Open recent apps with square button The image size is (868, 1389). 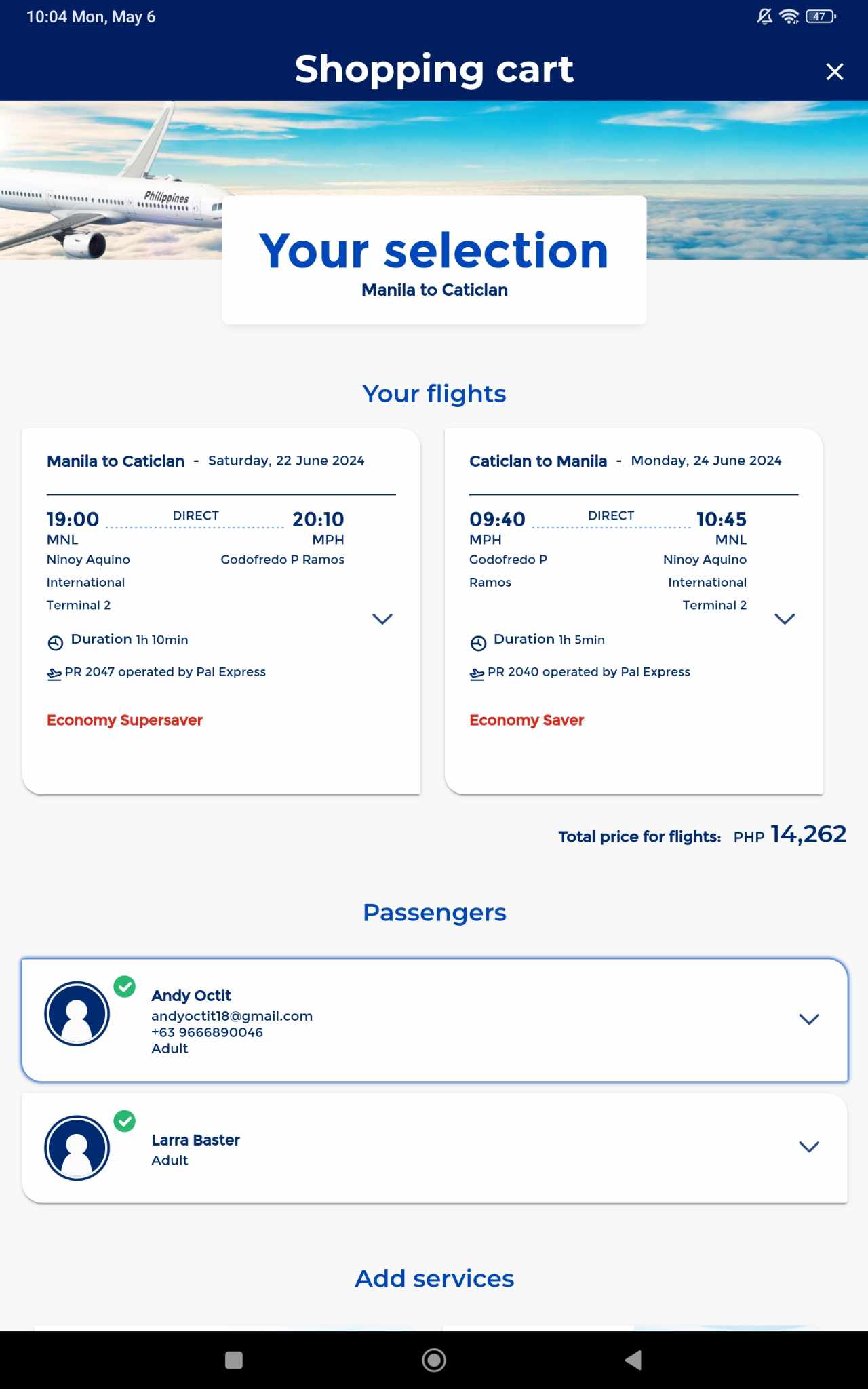[x=234, y=1360]
